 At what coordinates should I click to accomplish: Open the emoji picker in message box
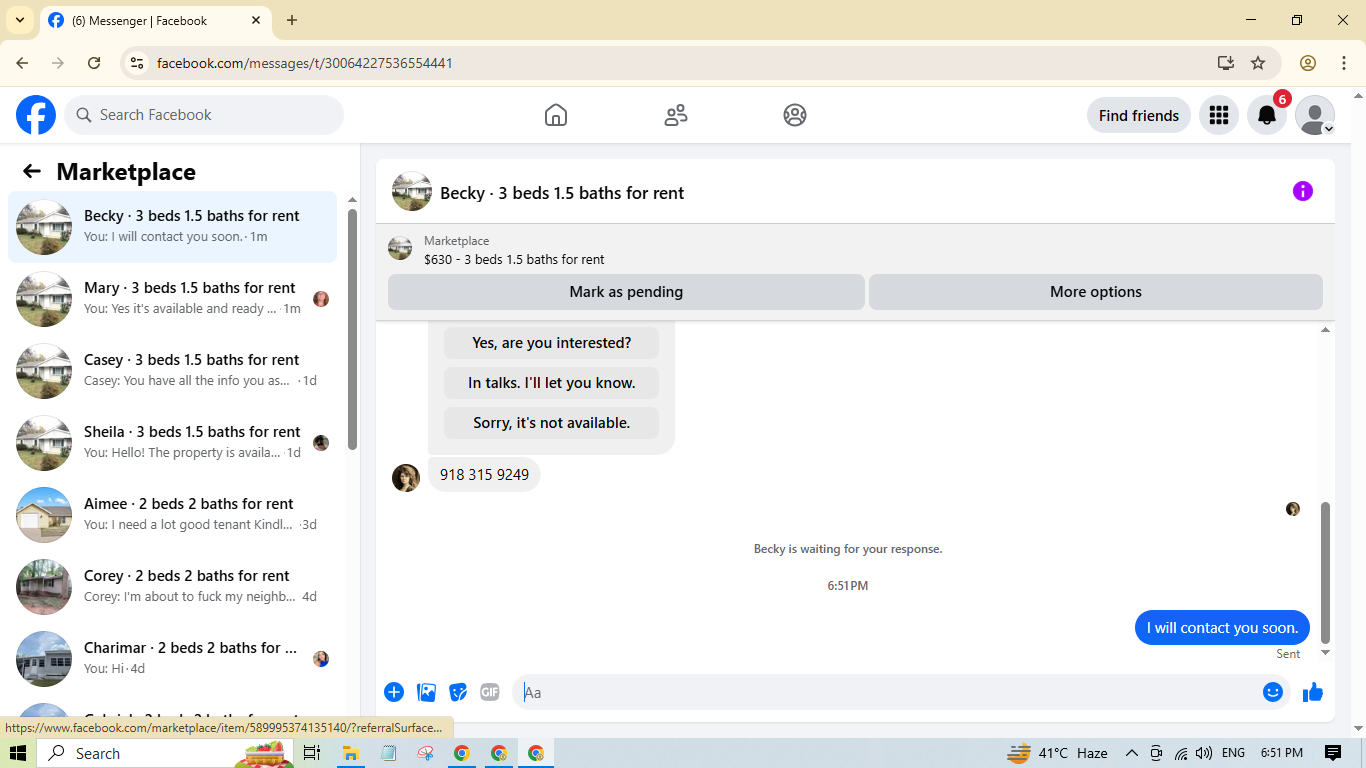pos(1273,692)
